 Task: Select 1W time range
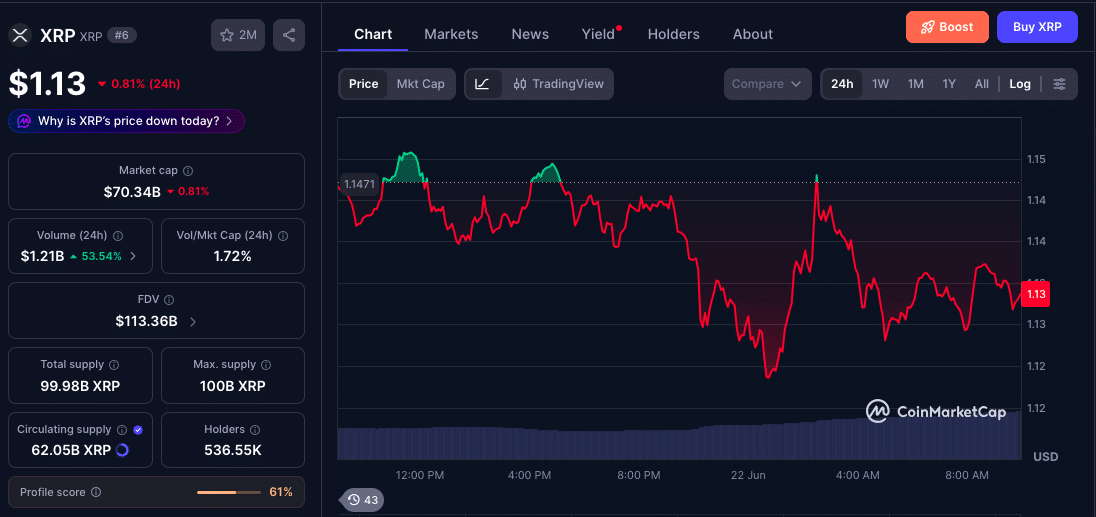pyautogui.click(x=881, y=84)
